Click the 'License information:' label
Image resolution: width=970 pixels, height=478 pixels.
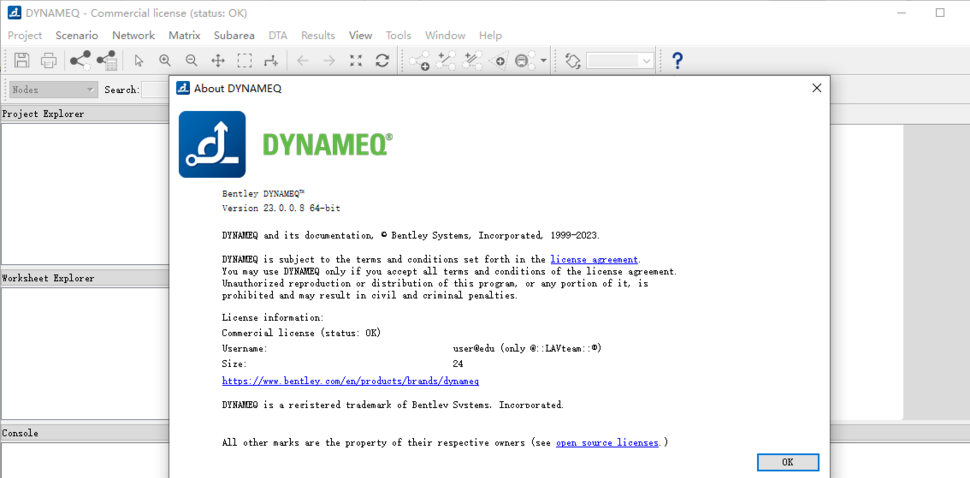click(273, 318)
